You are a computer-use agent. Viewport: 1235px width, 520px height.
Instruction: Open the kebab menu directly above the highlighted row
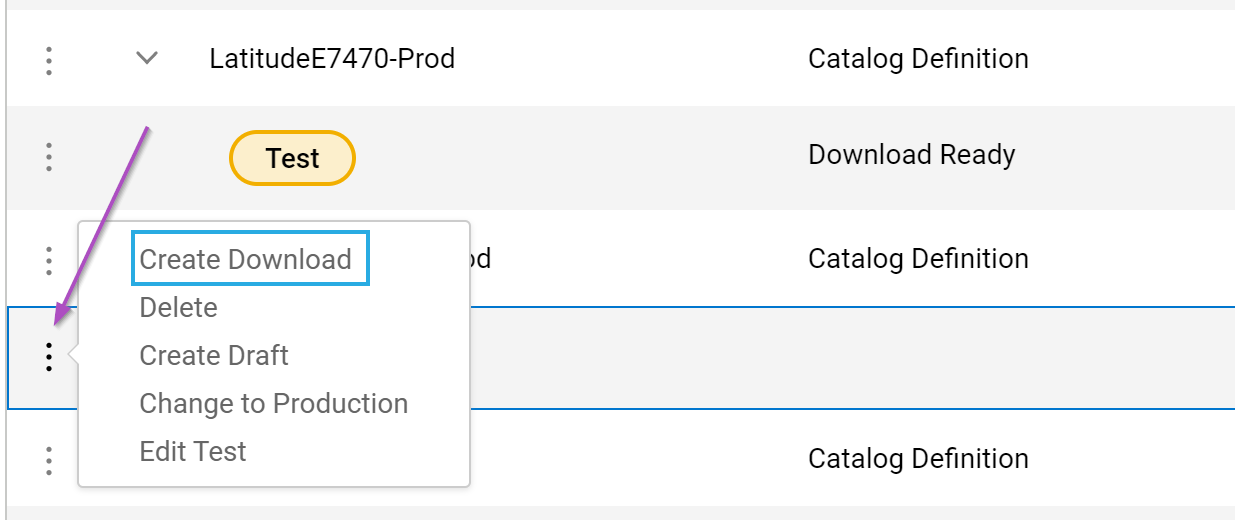tap(48, 260)
